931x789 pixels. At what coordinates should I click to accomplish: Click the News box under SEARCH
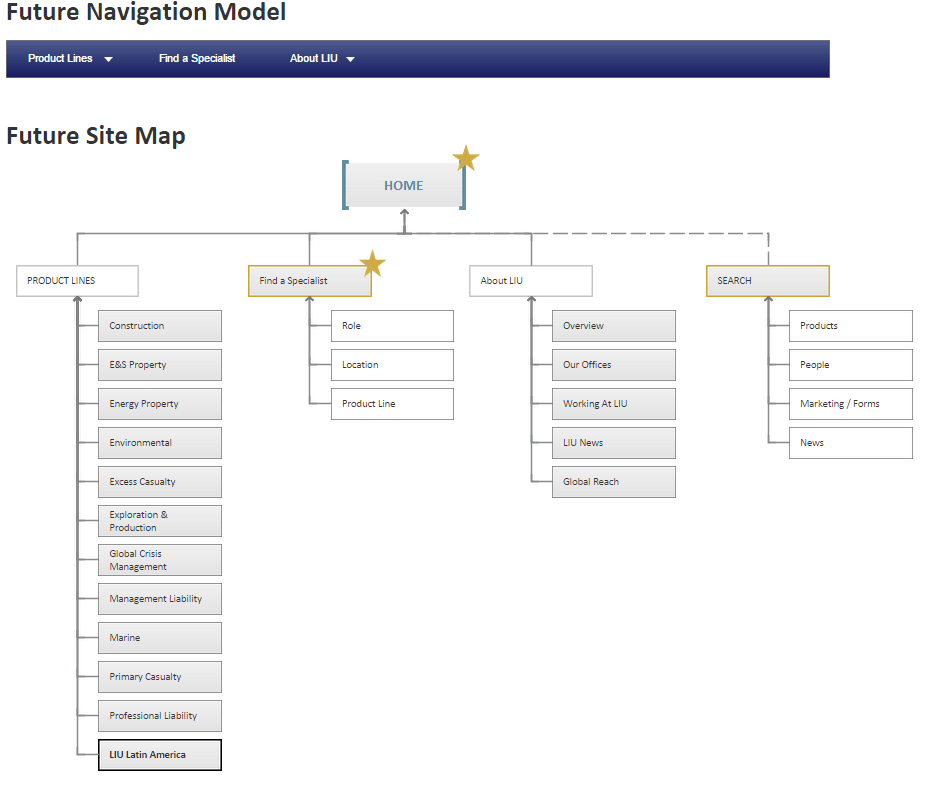click(x=851, y=443)
